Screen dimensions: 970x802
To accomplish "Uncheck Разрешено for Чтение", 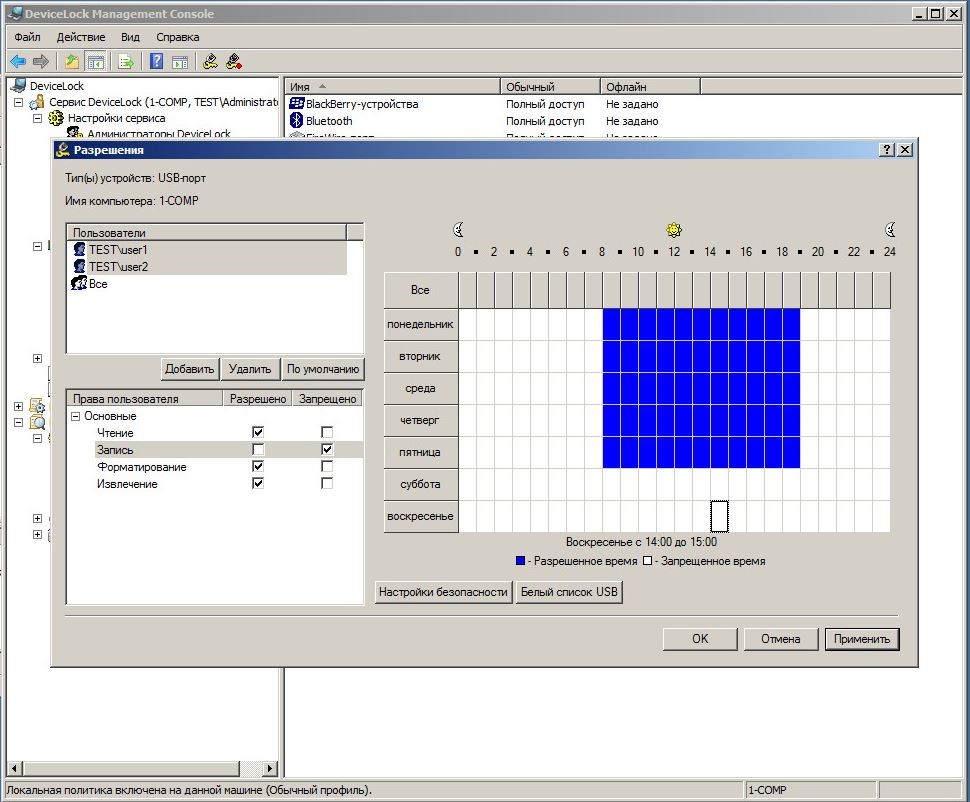I will click(258, 433).
